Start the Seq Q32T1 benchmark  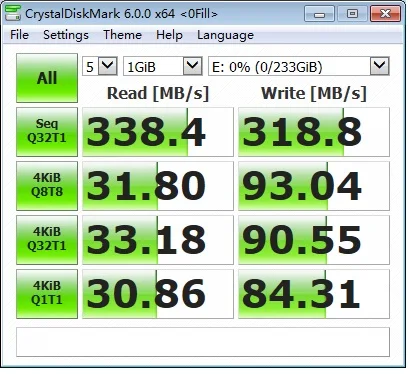(47, 132)
